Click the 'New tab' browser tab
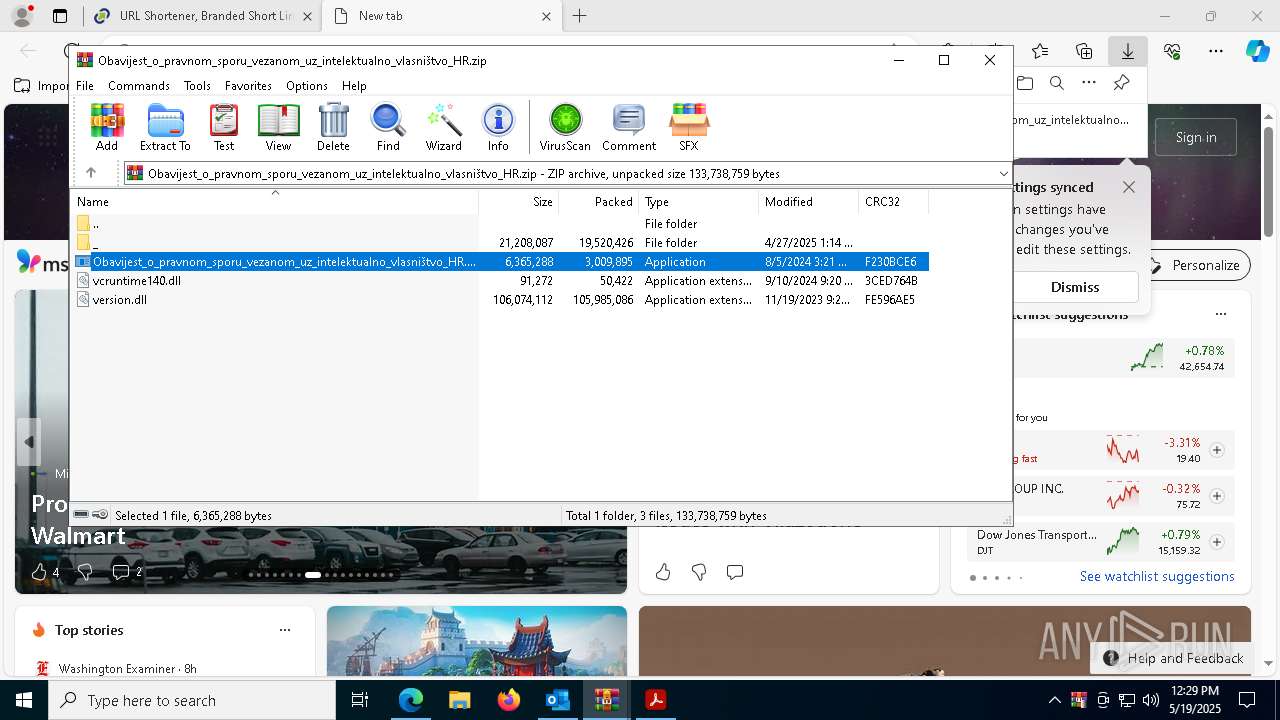This screenshot has width=1280, height=720. click(441, 16)
